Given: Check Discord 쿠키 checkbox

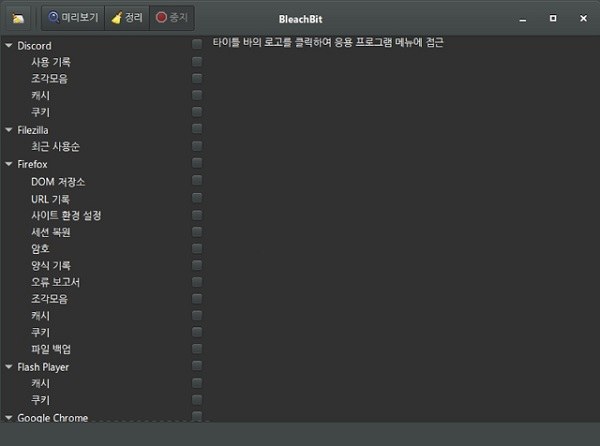Looking at the screenshot, I should (x=197, y=112).
